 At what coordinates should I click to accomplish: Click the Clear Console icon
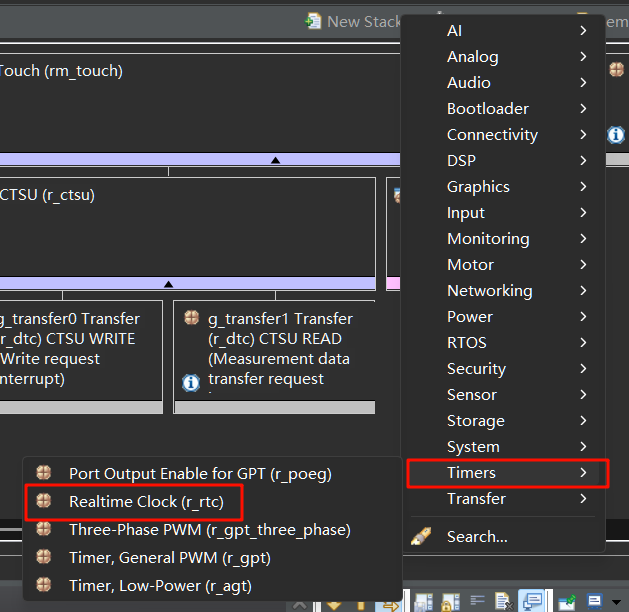tap(504, 602)
